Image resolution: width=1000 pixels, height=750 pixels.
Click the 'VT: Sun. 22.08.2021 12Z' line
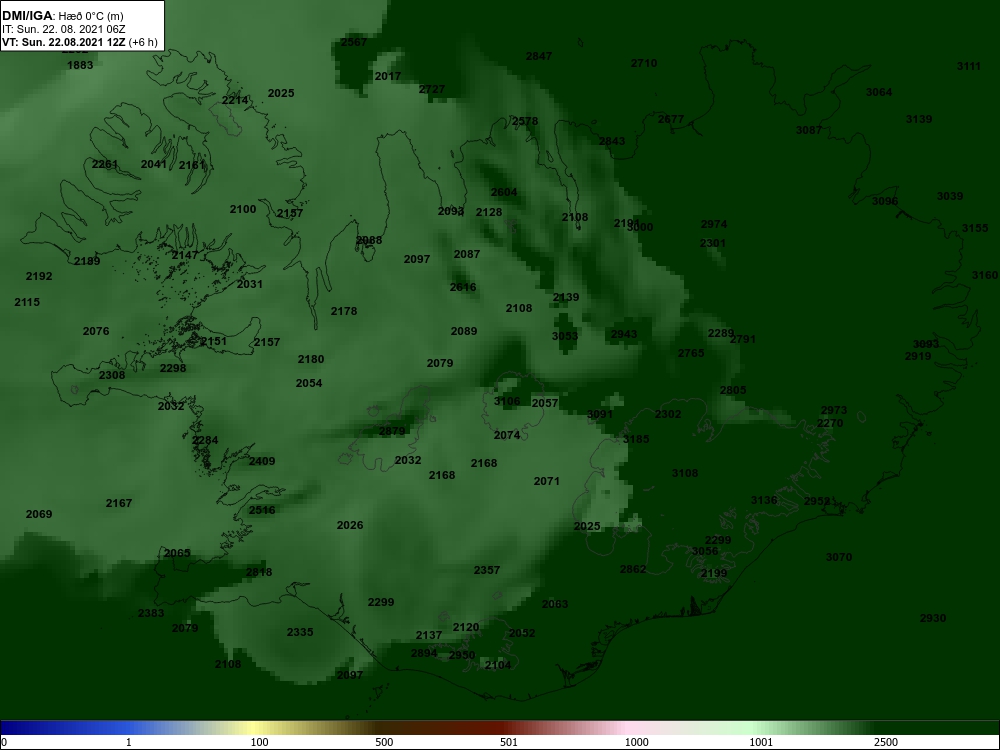(64, 43)
